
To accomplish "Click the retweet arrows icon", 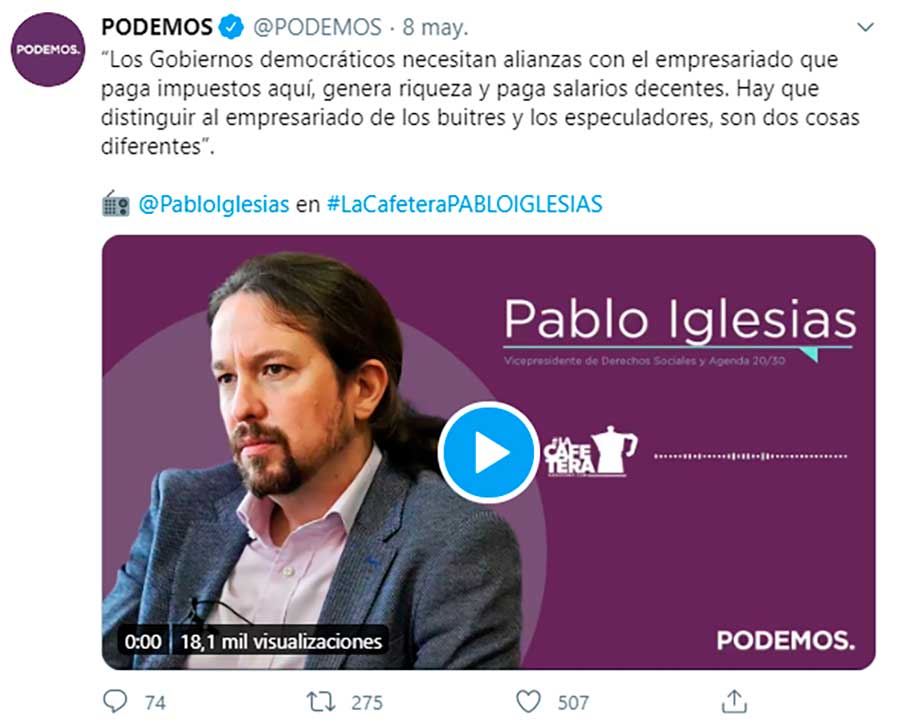I will point(321,702).
